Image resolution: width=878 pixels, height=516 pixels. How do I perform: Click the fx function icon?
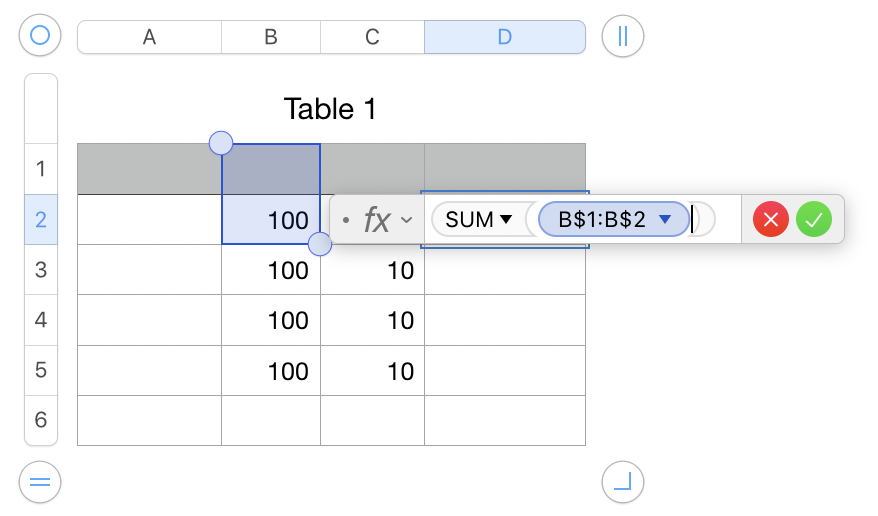[x=377, y=220]
